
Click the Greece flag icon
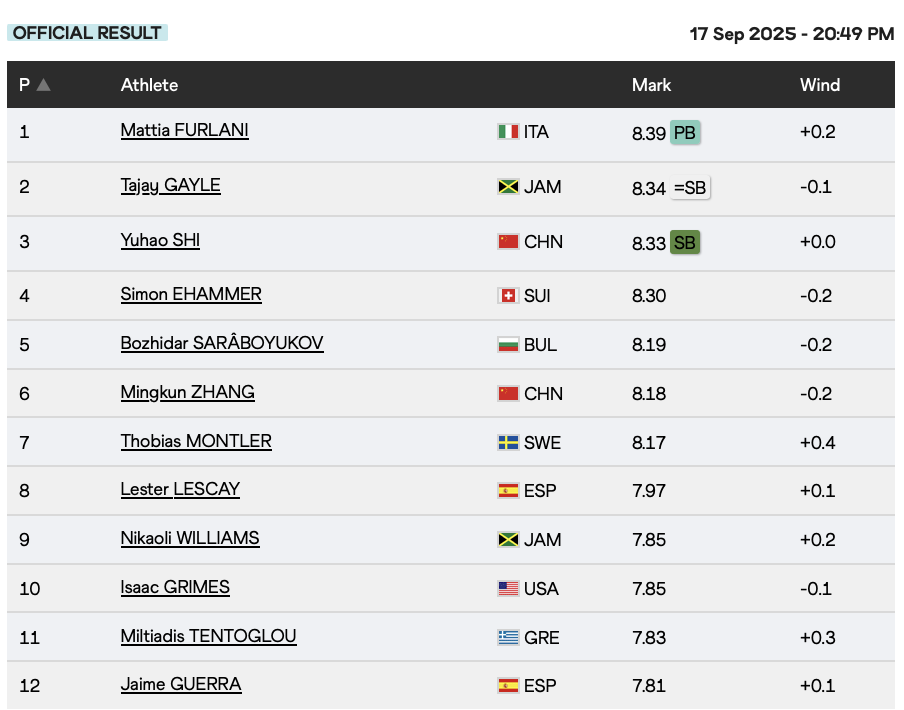pyautogui.click(x=508, y=637)
